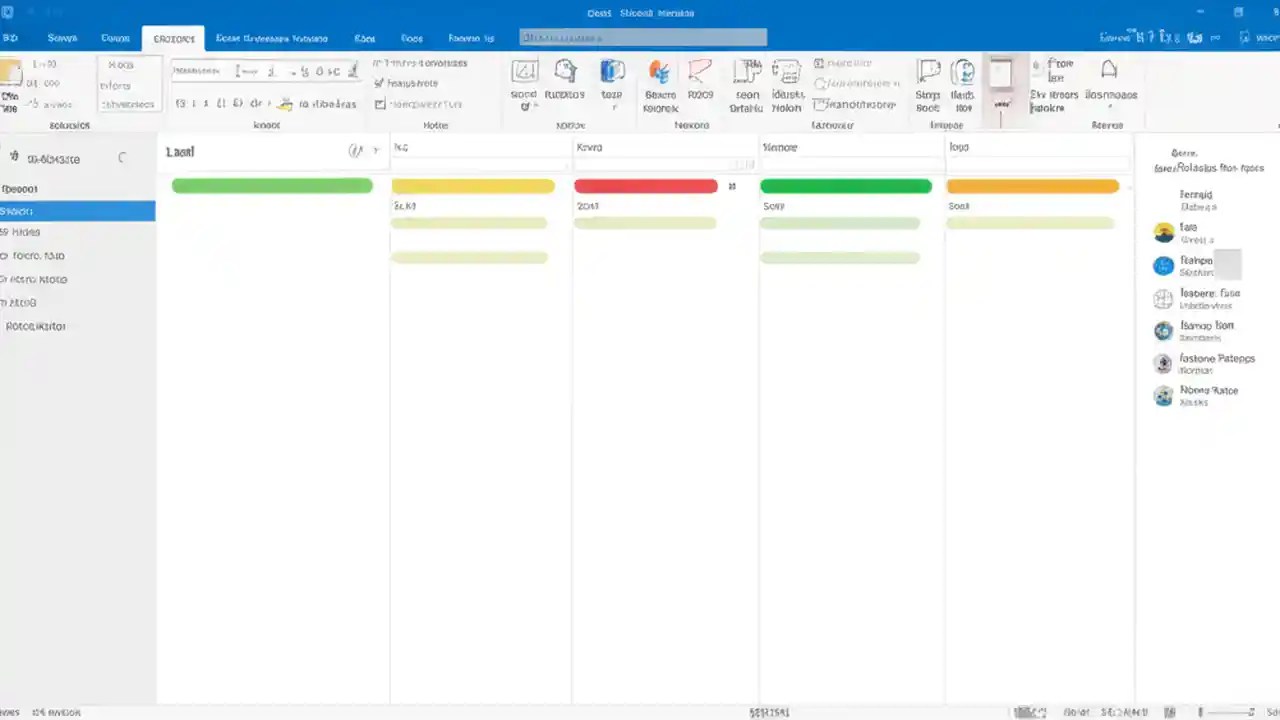
Task: Open the leftmost File menu tab
Action: tap(10, 38)
